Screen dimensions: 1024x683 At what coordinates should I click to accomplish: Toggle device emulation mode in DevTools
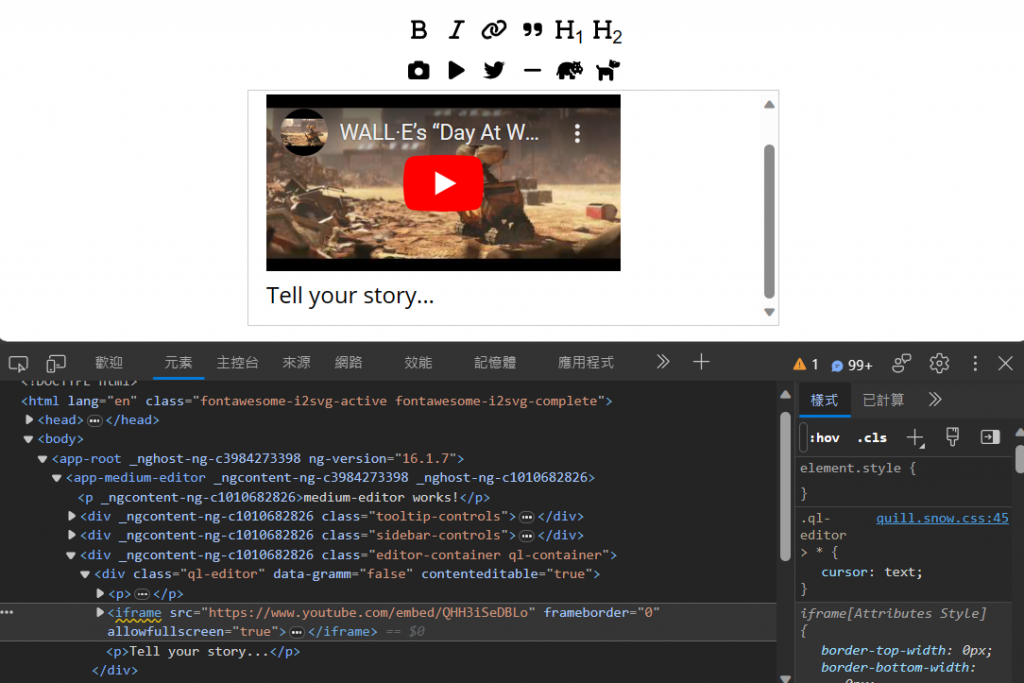pyautogui.click(x=56, y=363)
